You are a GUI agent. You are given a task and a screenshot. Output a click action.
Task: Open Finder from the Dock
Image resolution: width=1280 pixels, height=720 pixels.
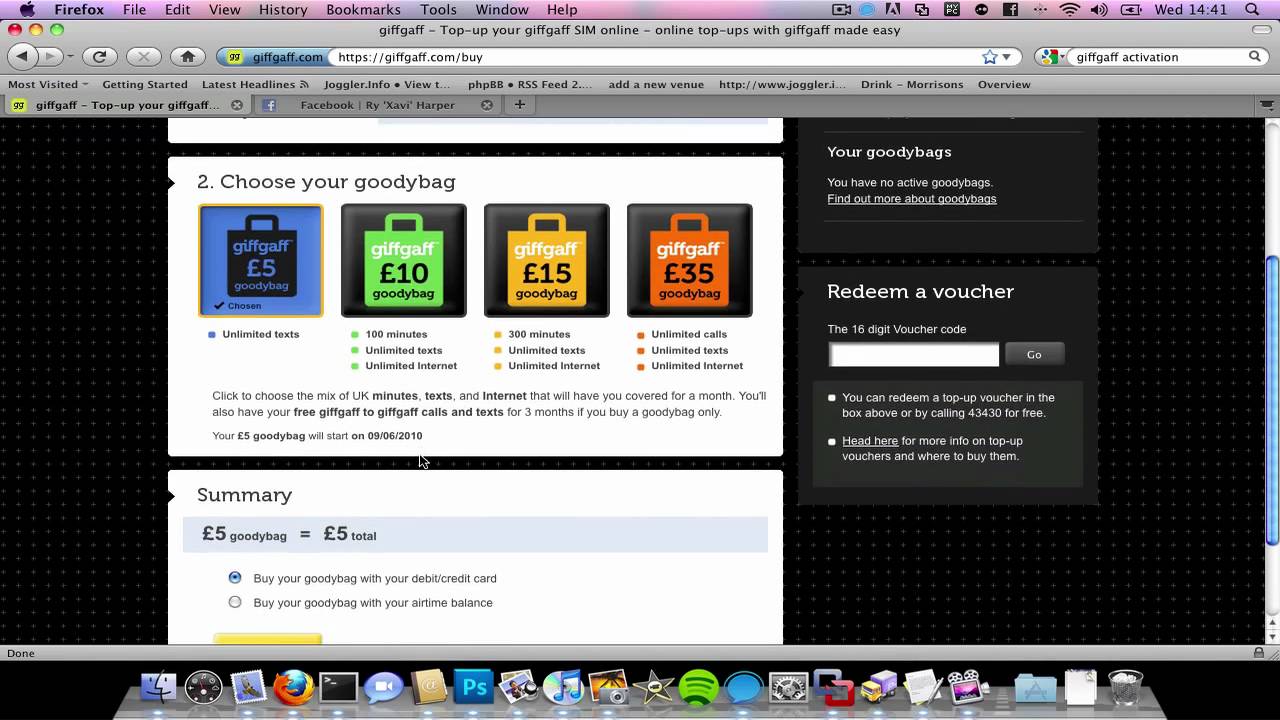(x=158, y=688)
